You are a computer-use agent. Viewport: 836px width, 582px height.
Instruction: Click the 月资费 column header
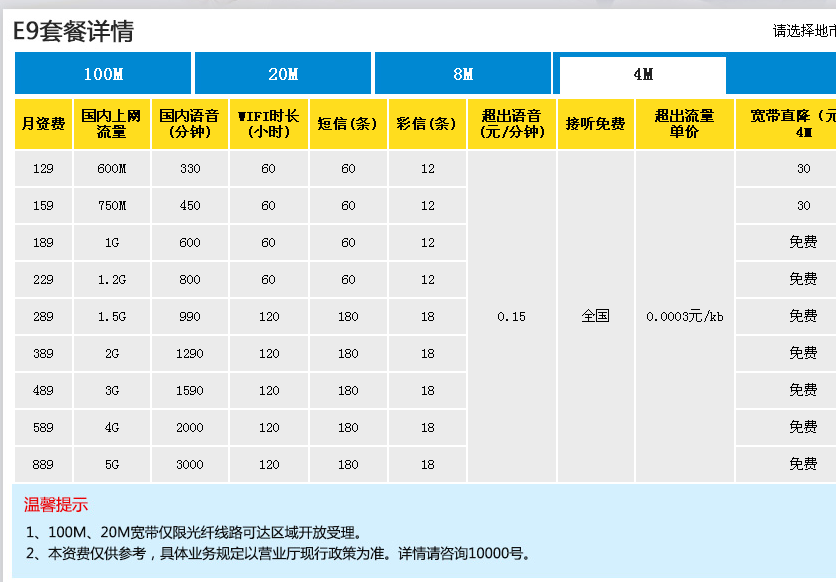click(43, 124)
